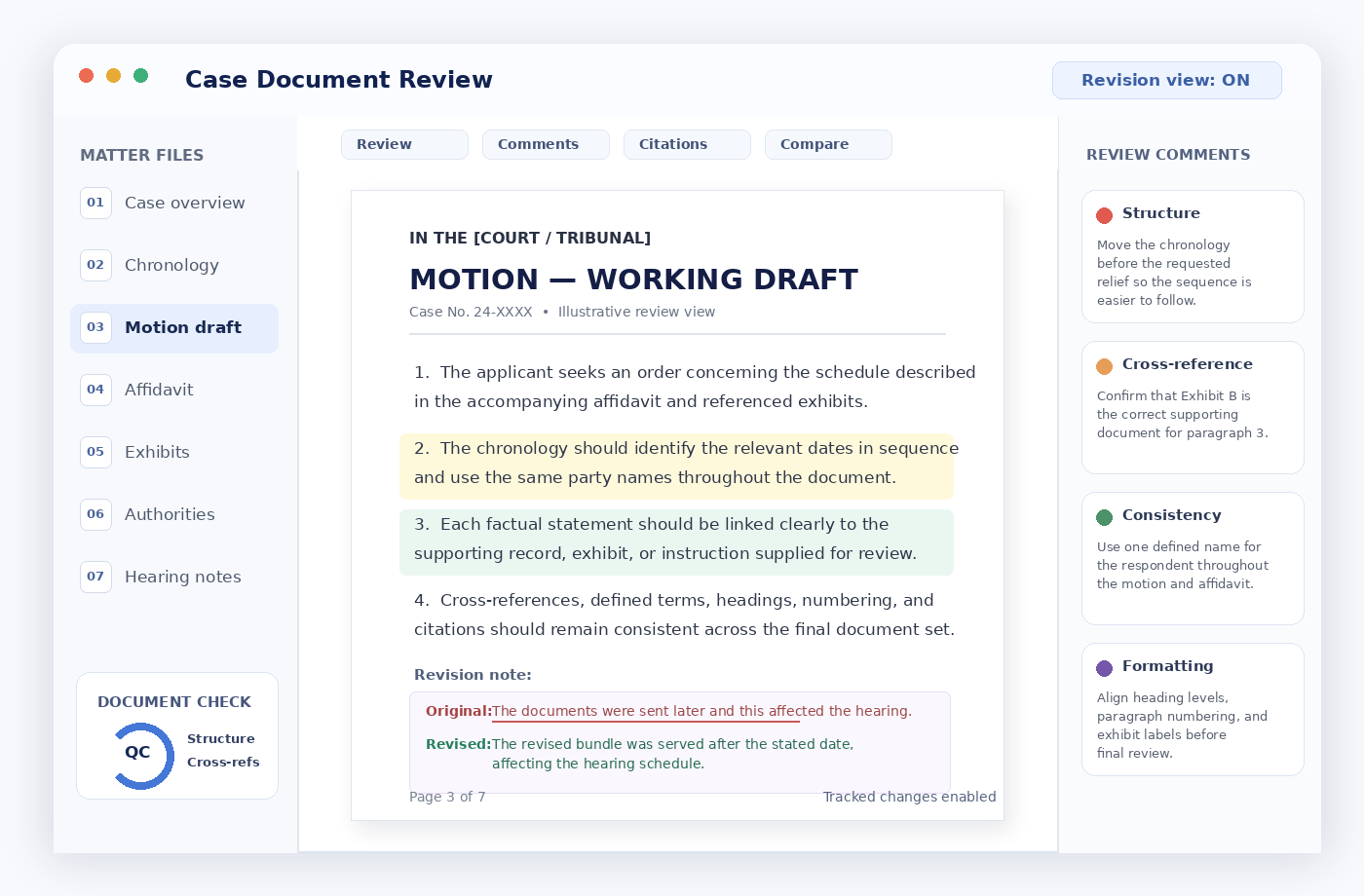1364x896 pixels.
Task: Click the MOTION — WORKING DRAFT heading
Action: 633,280
